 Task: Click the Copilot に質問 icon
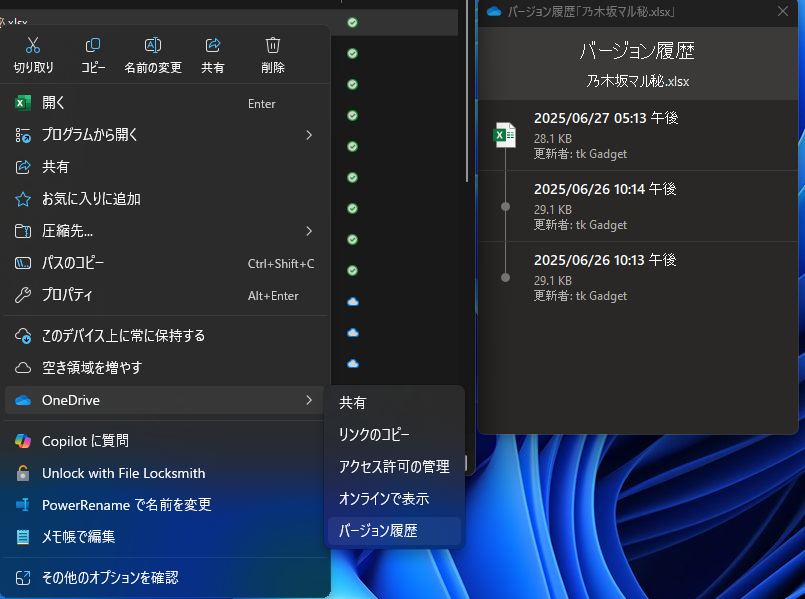click(23, 441)
